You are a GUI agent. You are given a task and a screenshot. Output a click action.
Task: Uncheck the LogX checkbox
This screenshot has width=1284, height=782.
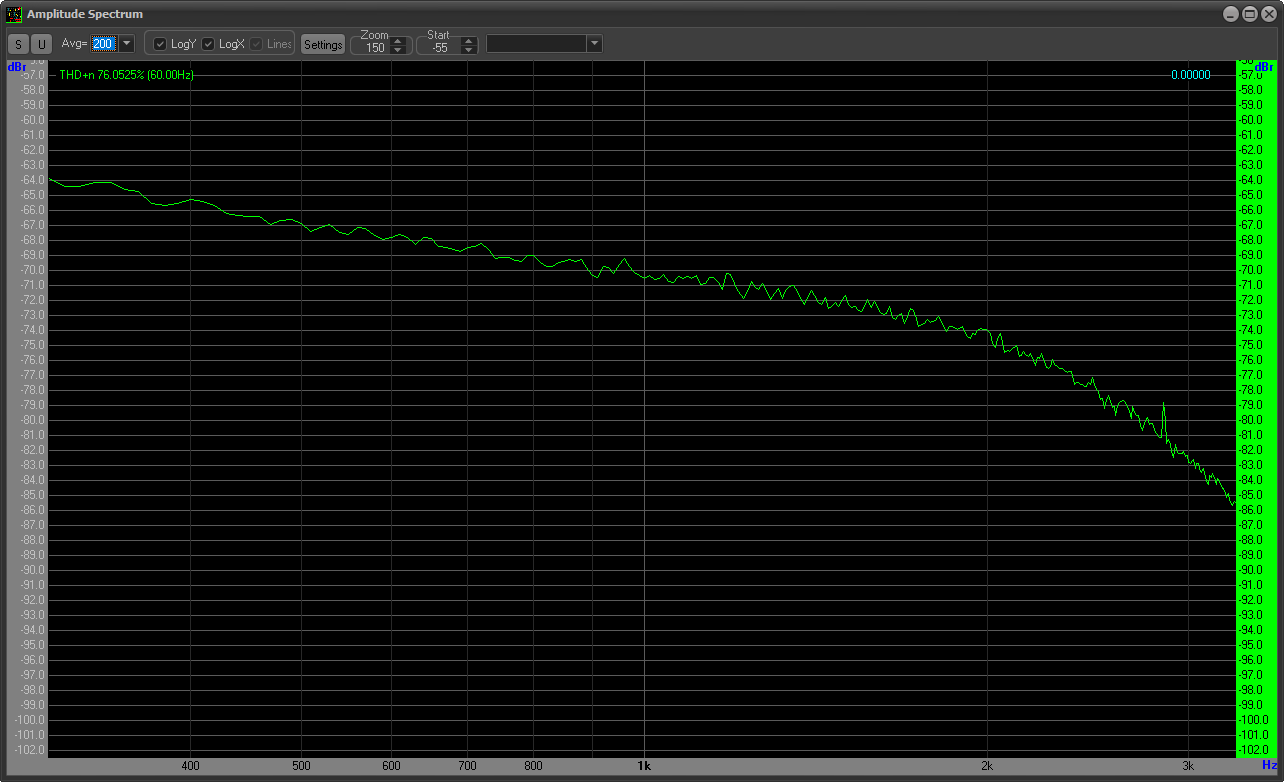[x=208, y=44]
